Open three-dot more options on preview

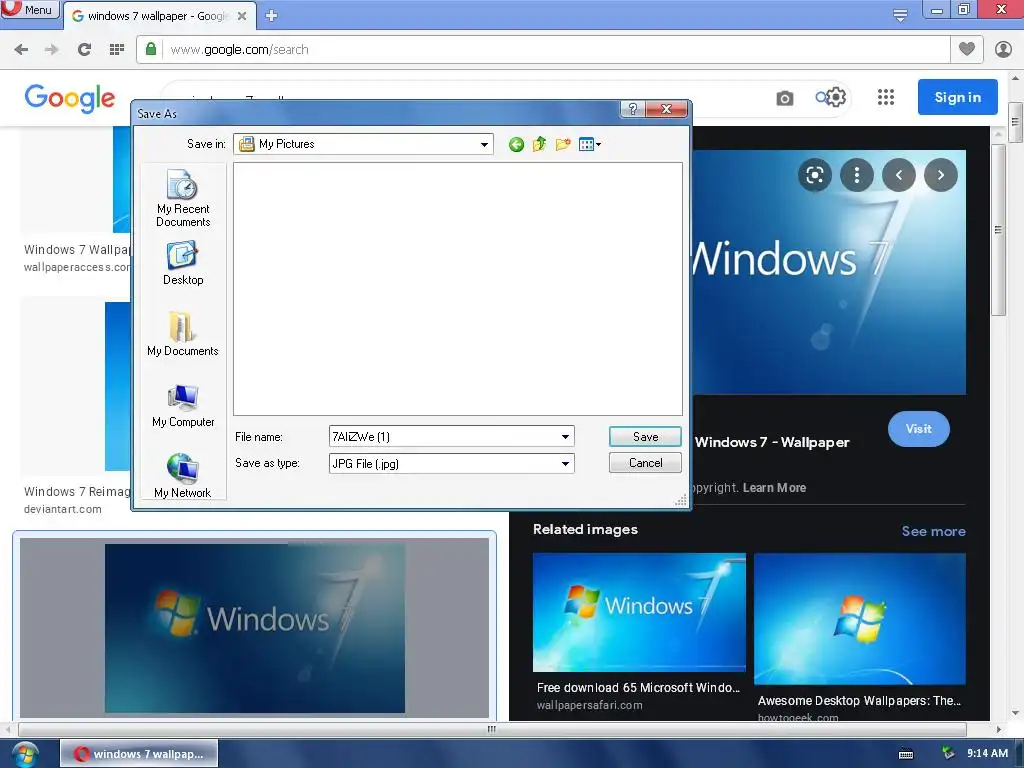[x=857, y=175]
